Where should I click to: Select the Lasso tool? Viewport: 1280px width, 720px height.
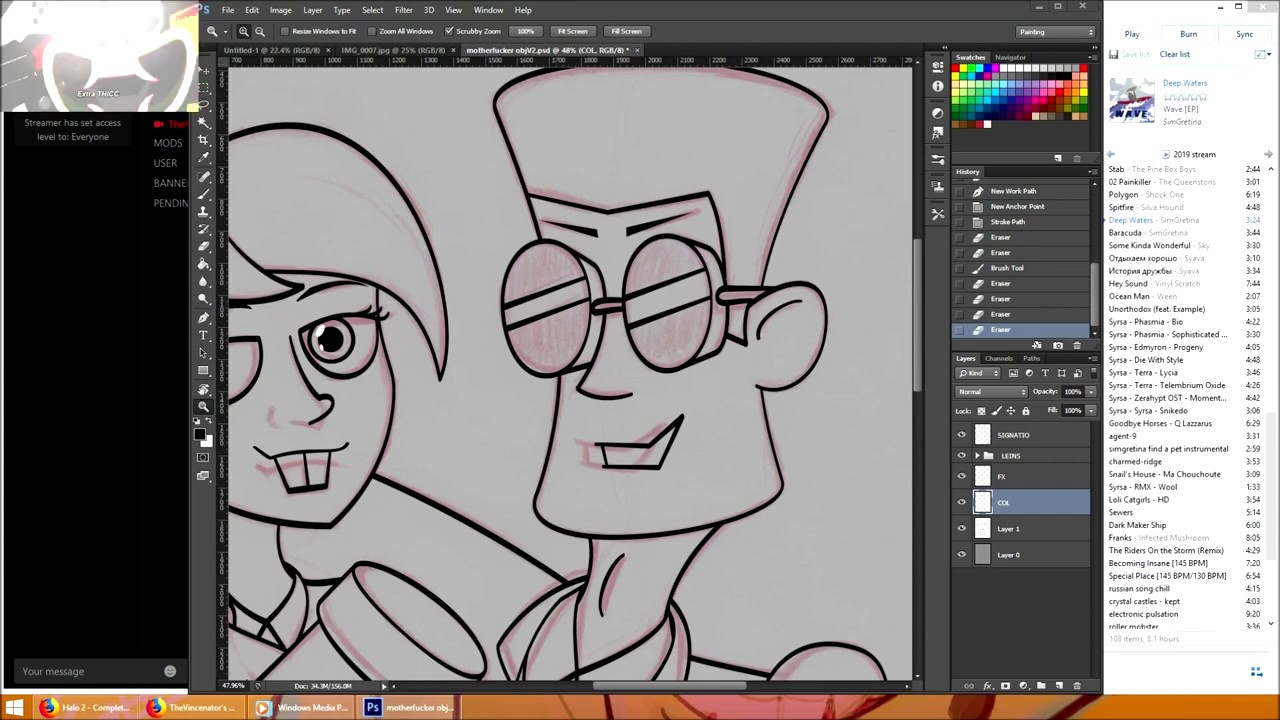pyautogui.click(x=204, y=104)
